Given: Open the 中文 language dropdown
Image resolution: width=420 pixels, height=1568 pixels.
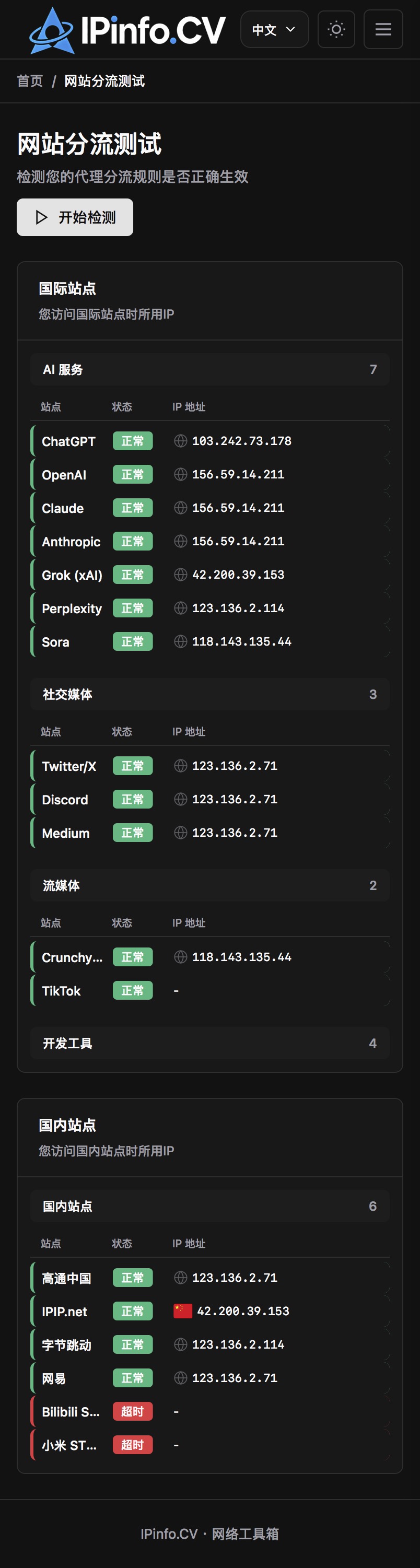Looking at the screenshot, I should pyautogui.click(x=274, y=29).
